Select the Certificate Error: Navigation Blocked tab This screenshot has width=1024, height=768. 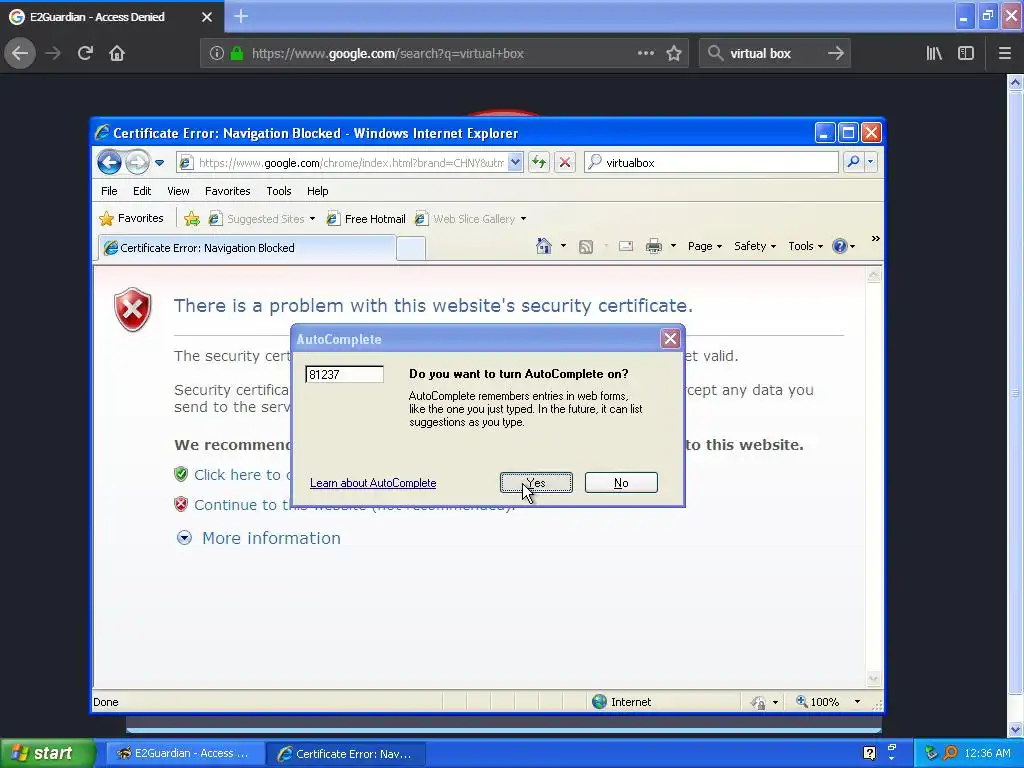pyautogui.click(x=247, y=248)
